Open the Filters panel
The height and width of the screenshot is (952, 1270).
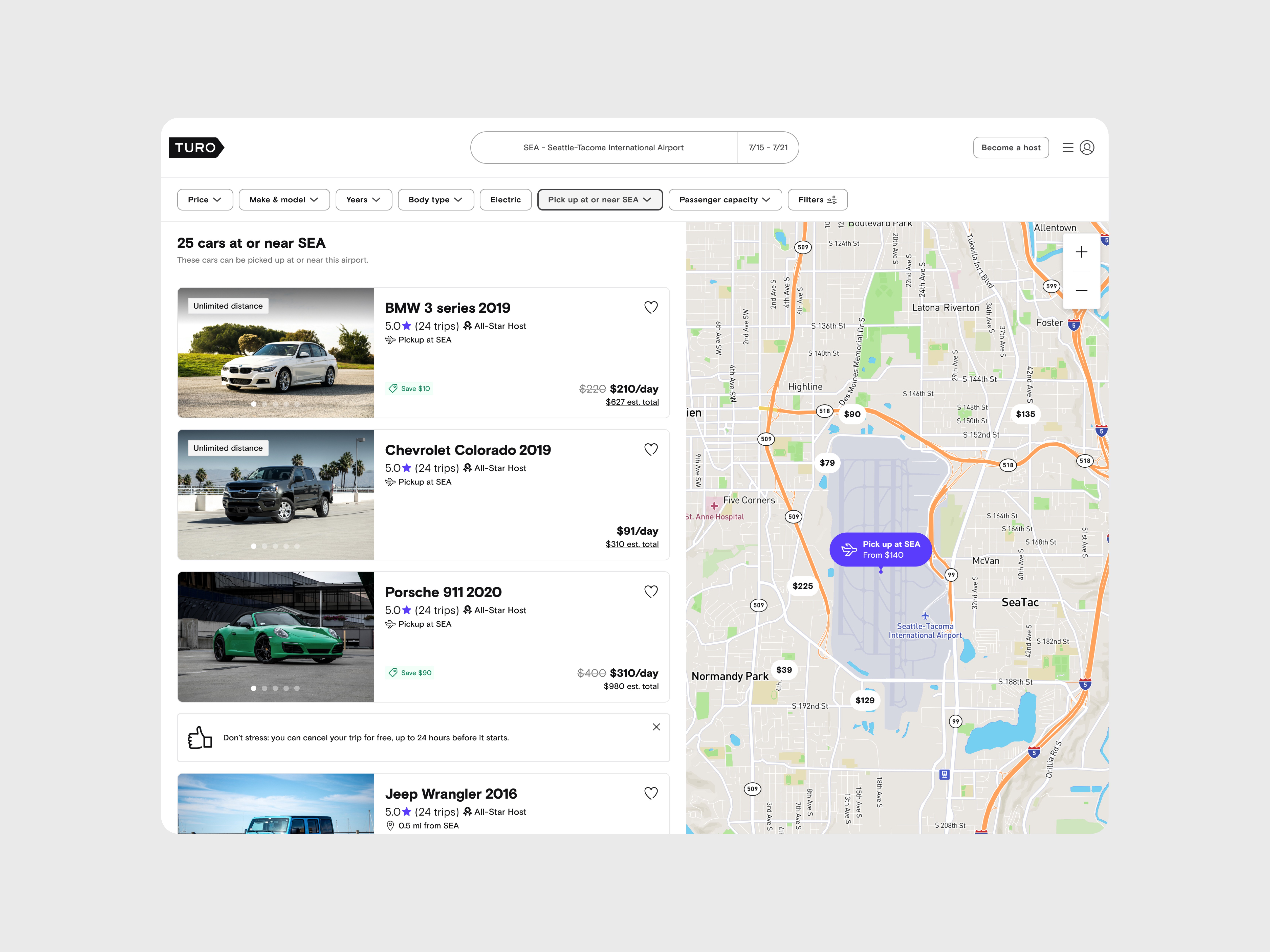coord(817,200)
